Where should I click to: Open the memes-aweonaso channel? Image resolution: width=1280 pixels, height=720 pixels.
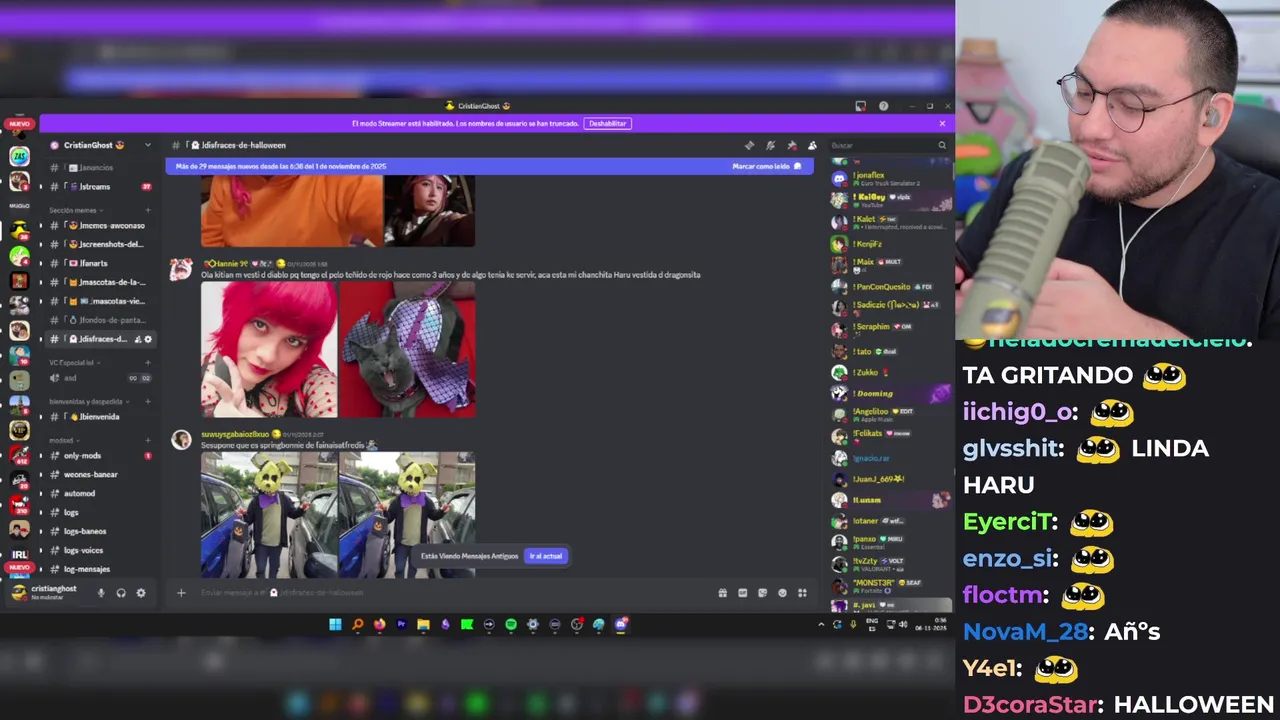tap(100, 226)
